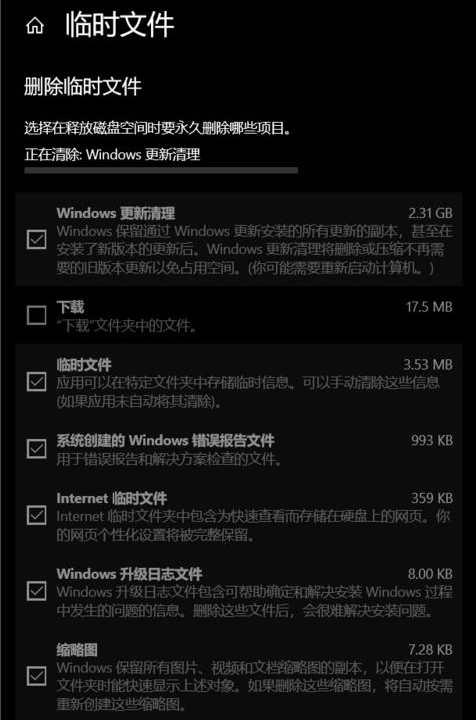Viewport: 476px width, 720px height.
Task: Click the cleanup progress bar
Action: [161, 170]
